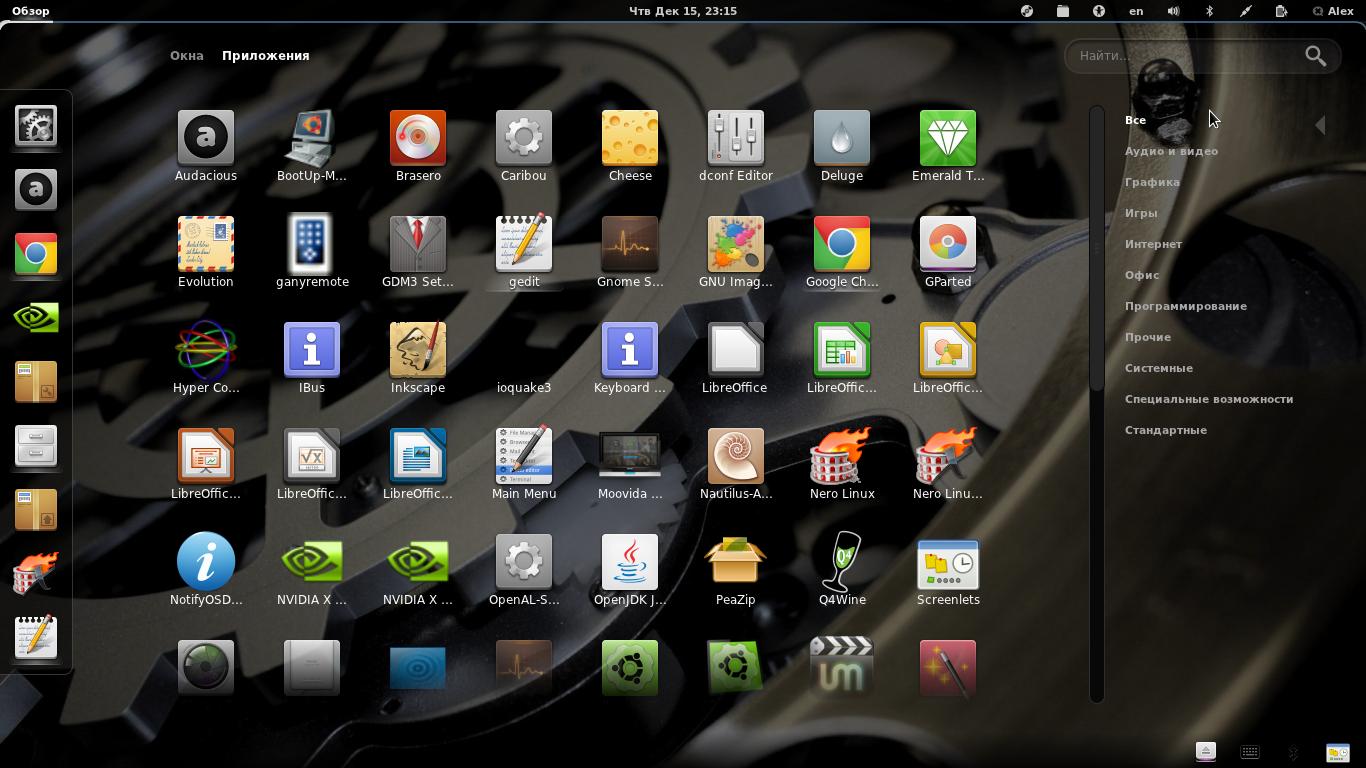
Task: Open the BootUp-Manager app
Action: point(312,146)
